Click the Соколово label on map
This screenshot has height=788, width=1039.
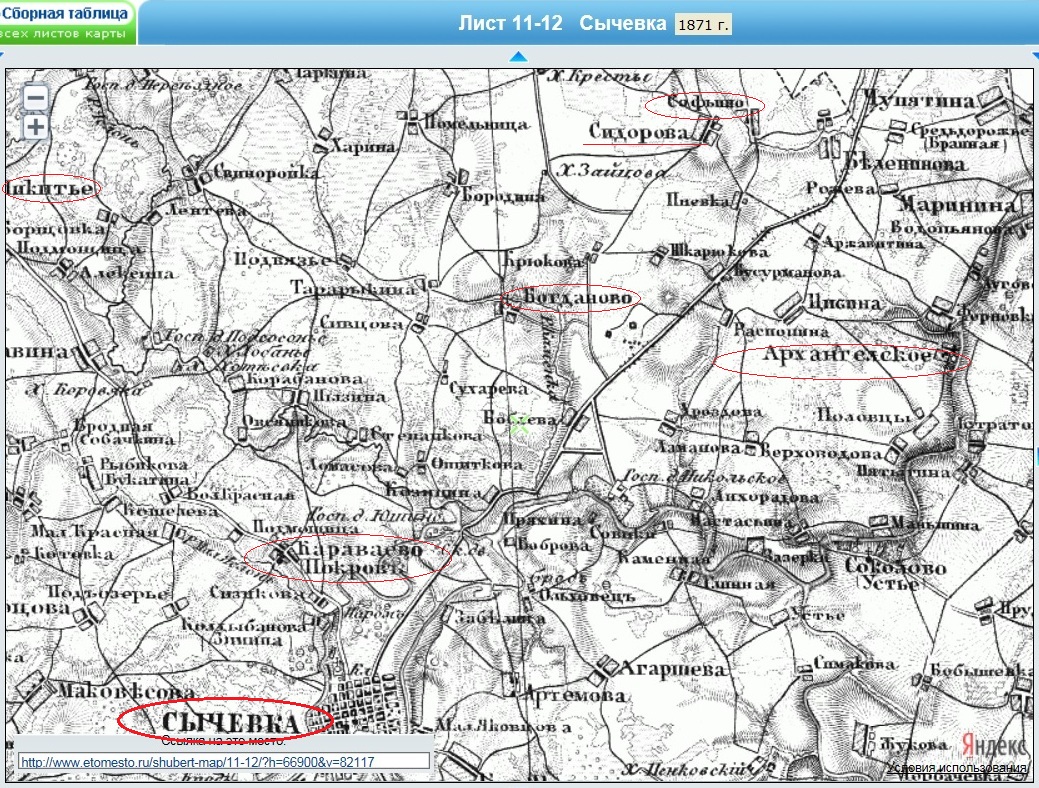[x=895, y=567]
